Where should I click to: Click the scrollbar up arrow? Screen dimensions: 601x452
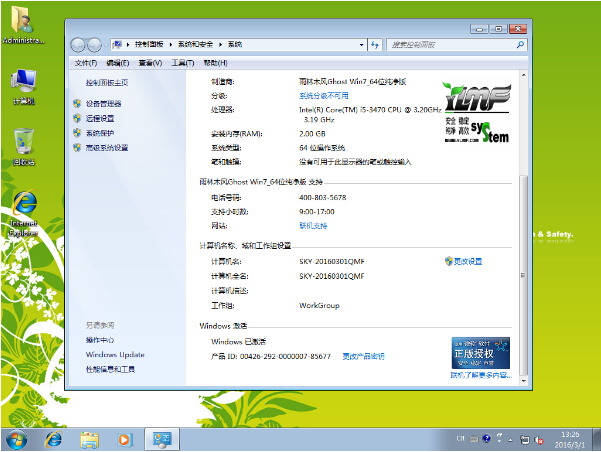523,75
